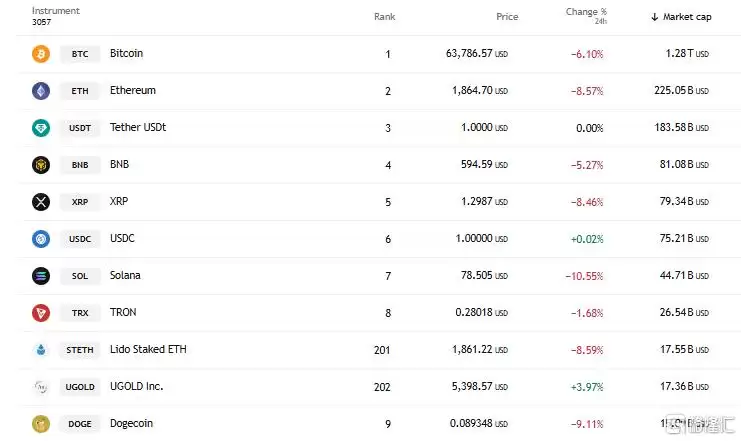741x441 pixels.
Task: Click the Bitcoin orange coin icon
Action: [41, 54]
